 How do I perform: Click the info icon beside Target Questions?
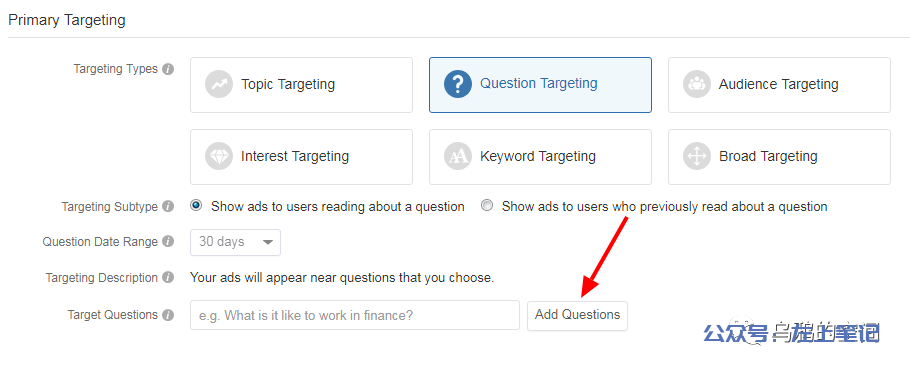click(168, 315)
